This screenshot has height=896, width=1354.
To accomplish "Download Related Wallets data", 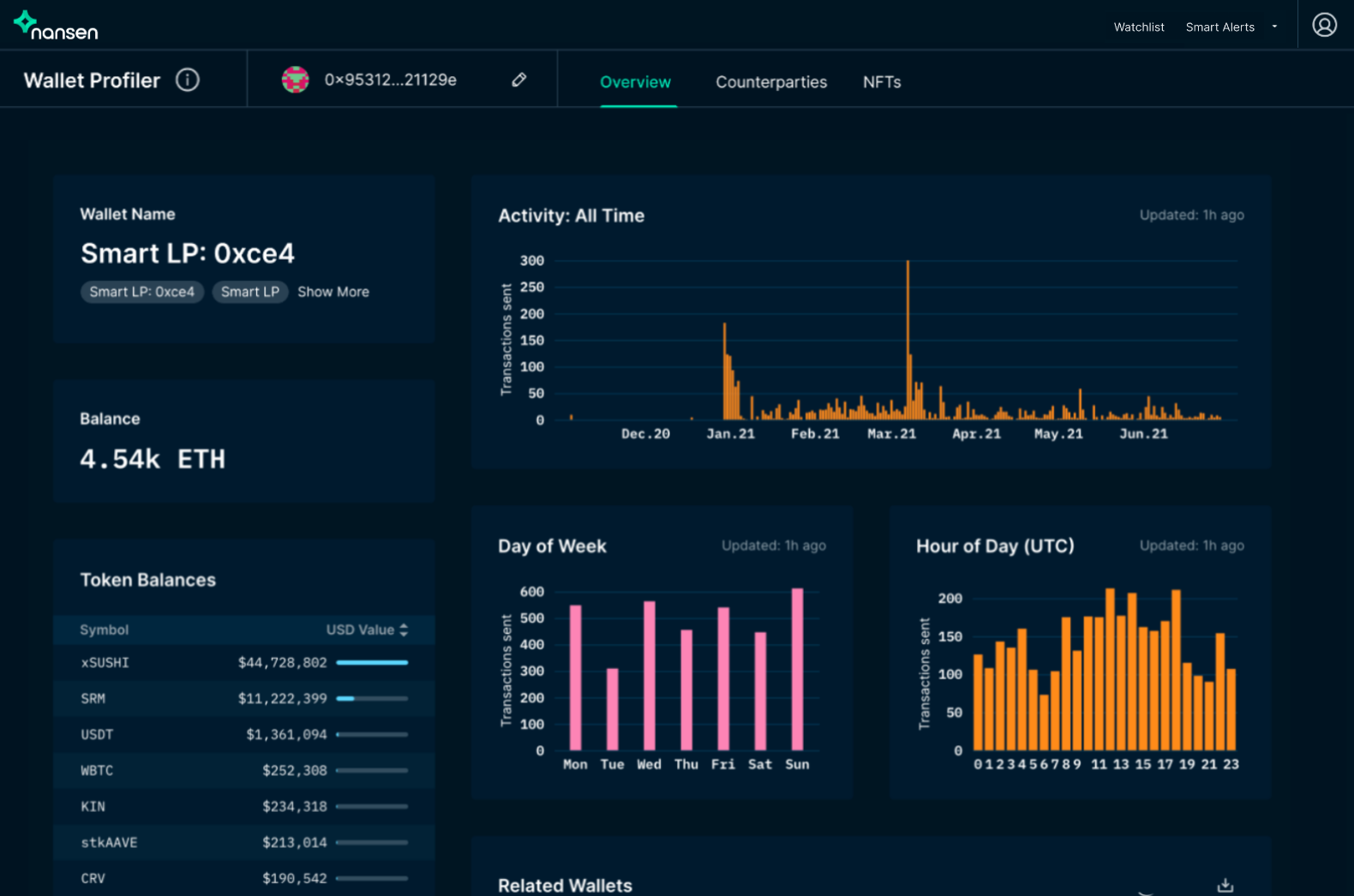I will pos(1225,885).
